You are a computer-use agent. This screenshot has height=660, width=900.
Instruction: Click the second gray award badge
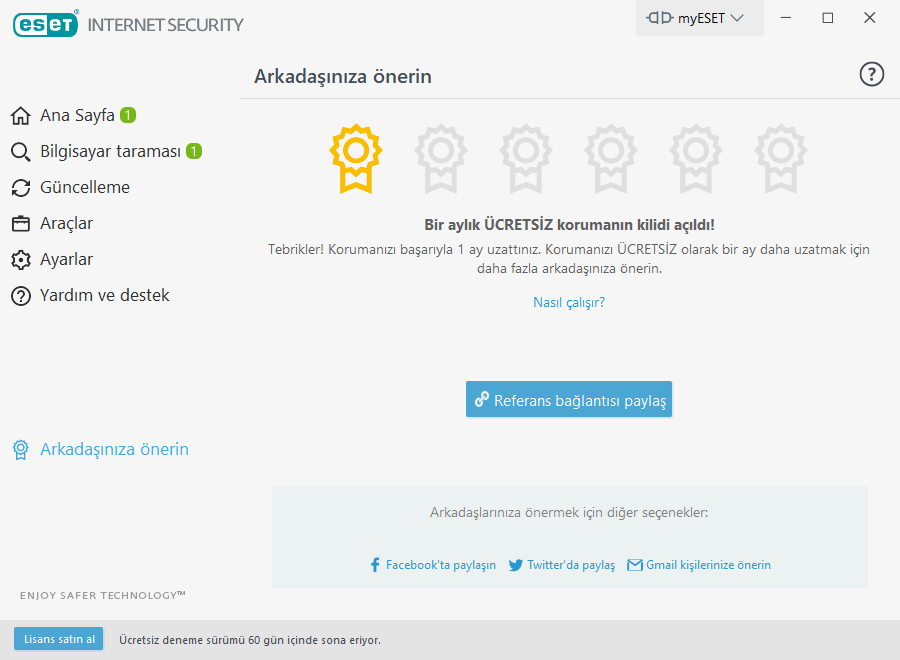tap(441, 158)
